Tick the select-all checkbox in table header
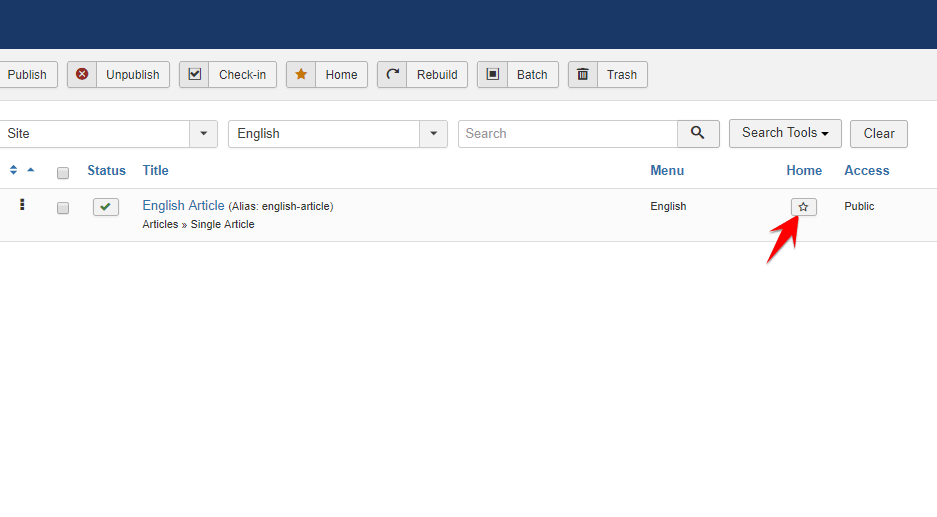The image size is (937, 517). coord(63,173)
